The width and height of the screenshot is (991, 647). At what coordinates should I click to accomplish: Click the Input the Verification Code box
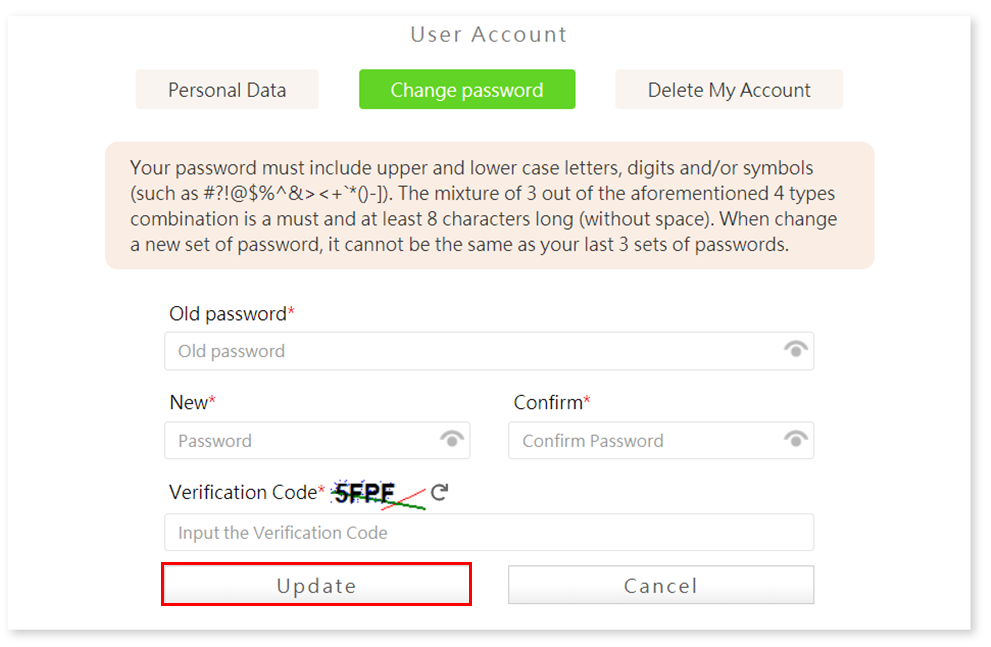click(488, 533)
